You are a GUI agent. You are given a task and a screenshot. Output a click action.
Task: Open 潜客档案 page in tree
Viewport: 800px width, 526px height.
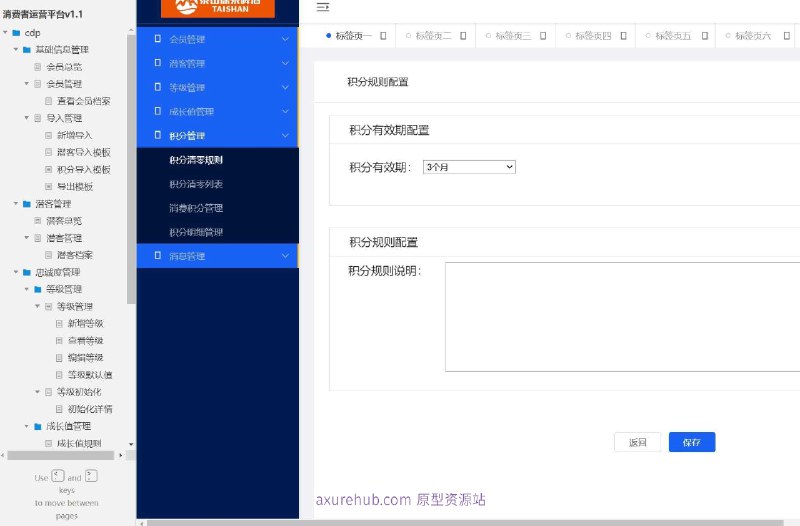pos(74,255)
